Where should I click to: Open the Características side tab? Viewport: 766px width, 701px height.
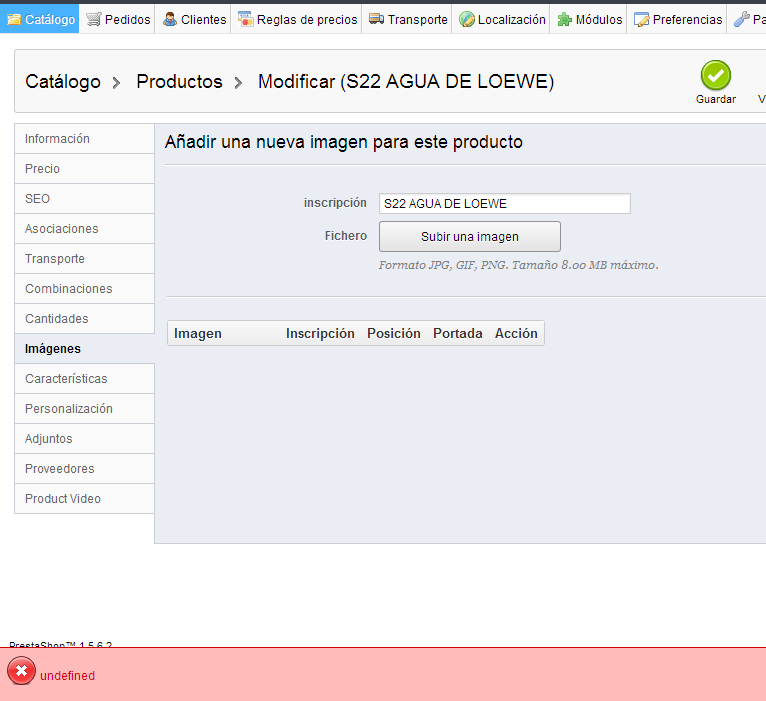coord(85,379)
